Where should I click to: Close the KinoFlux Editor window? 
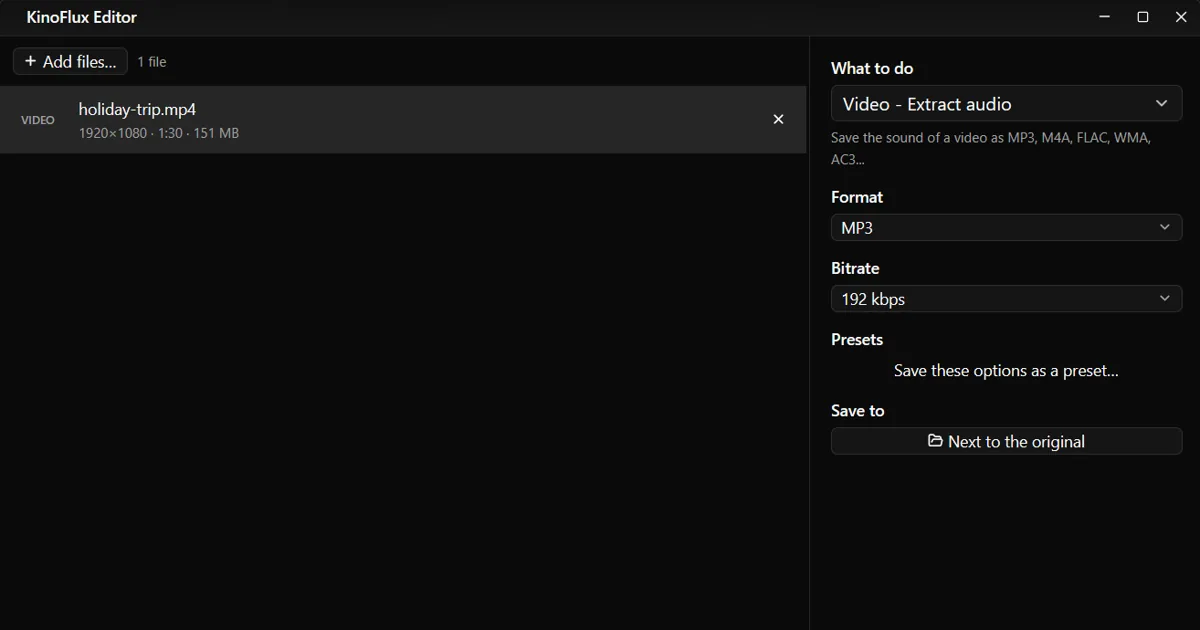click(x=1180, y=17)
